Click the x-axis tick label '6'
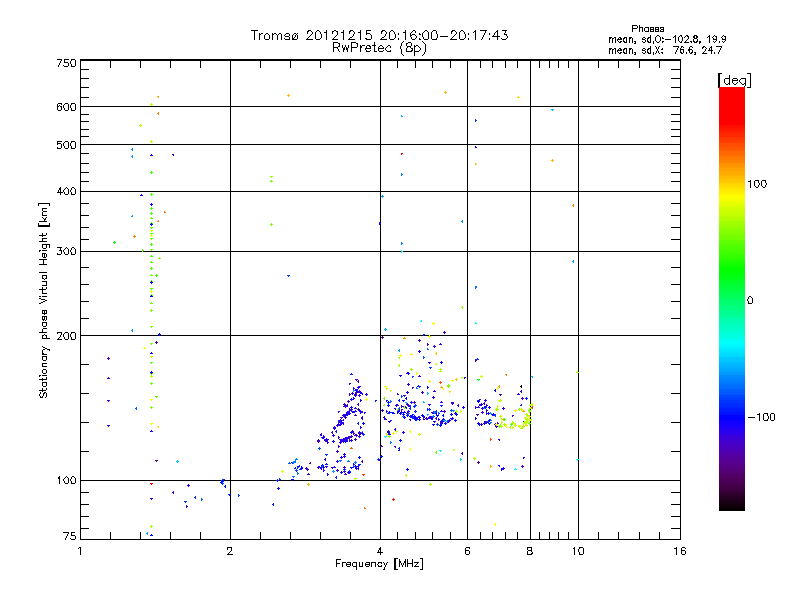Screen dimensions: 800x600 pos(467,551)
